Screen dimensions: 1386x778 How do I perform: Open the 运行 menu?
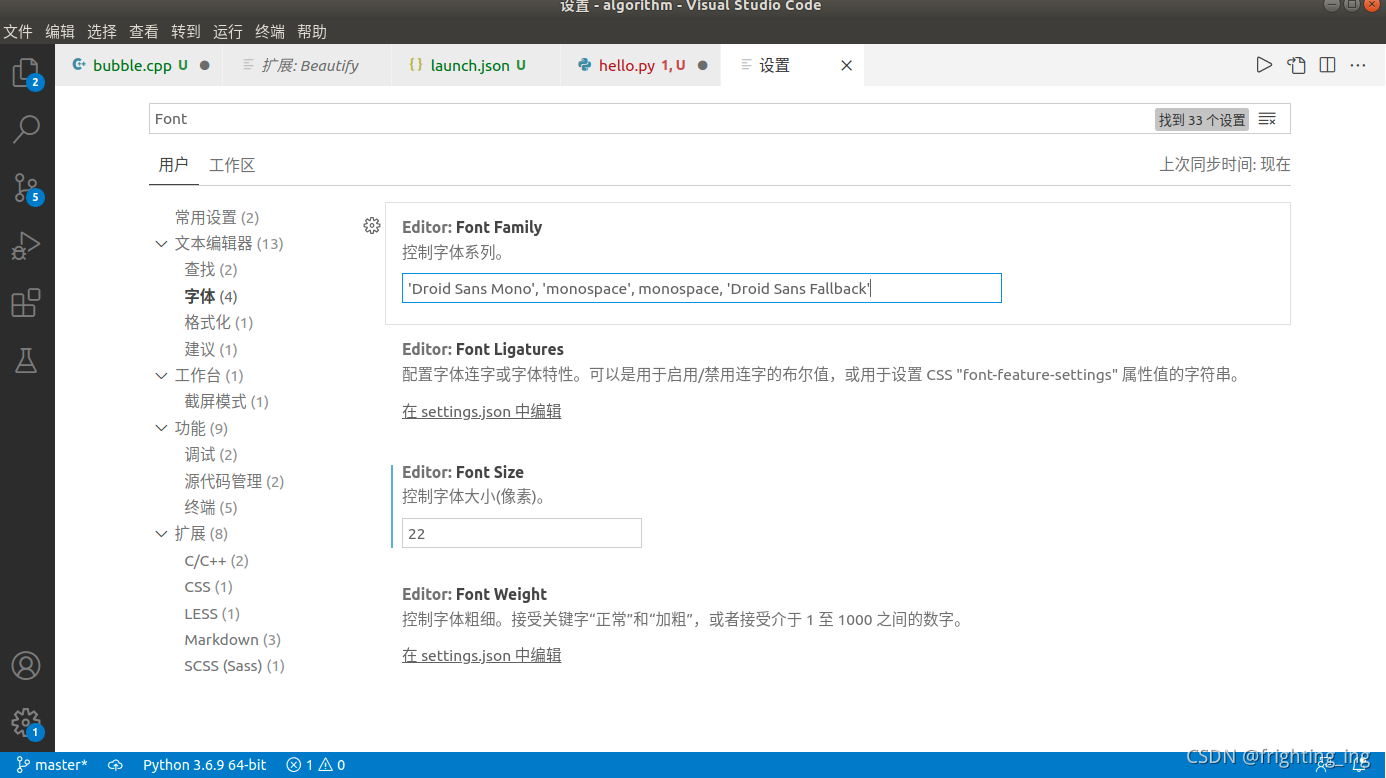[227, 31]
